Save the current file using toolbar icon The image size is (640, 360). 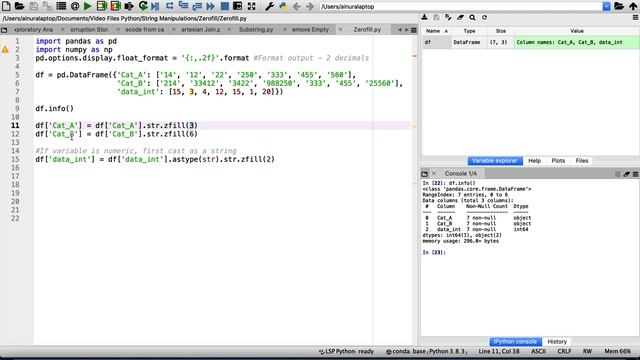(33, 6)
